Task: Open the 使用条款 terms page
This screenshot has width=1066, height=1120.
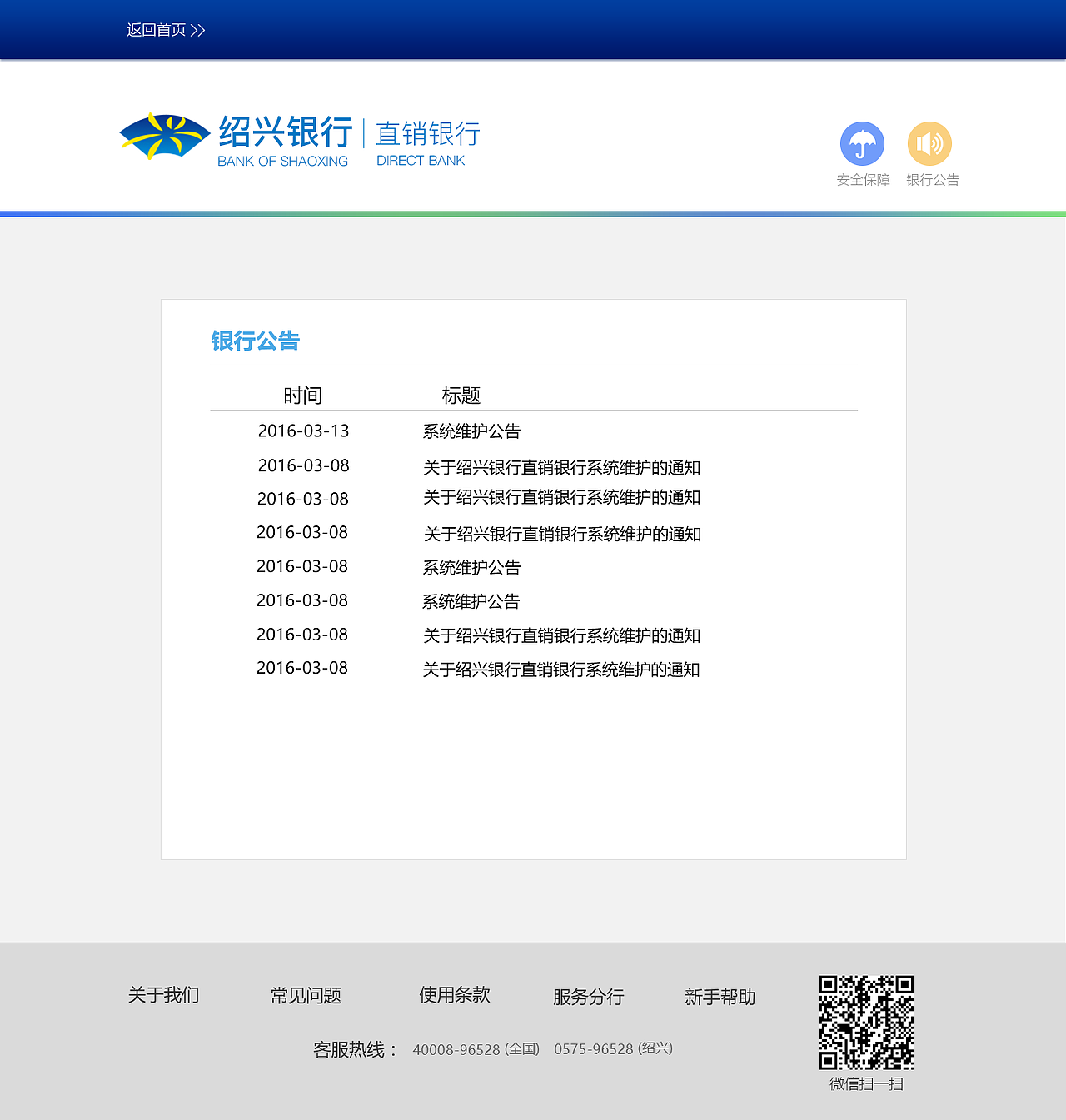Action: click(x=454, y=994)
